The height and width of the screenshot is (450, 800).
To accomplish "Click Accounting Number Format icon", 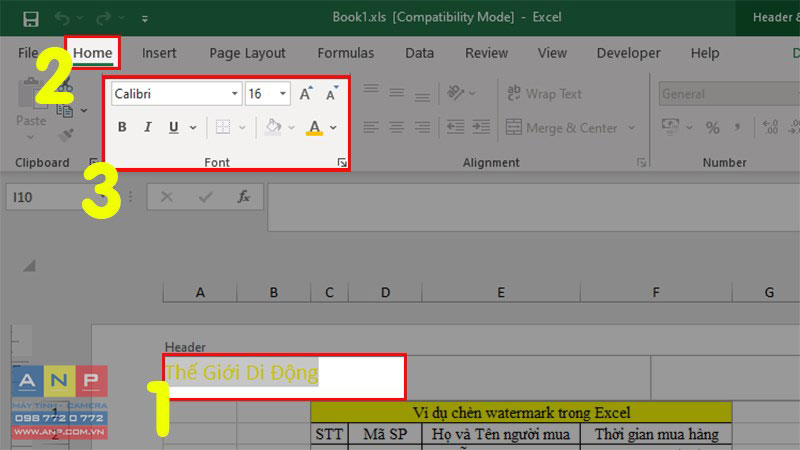I will point(670,126).
